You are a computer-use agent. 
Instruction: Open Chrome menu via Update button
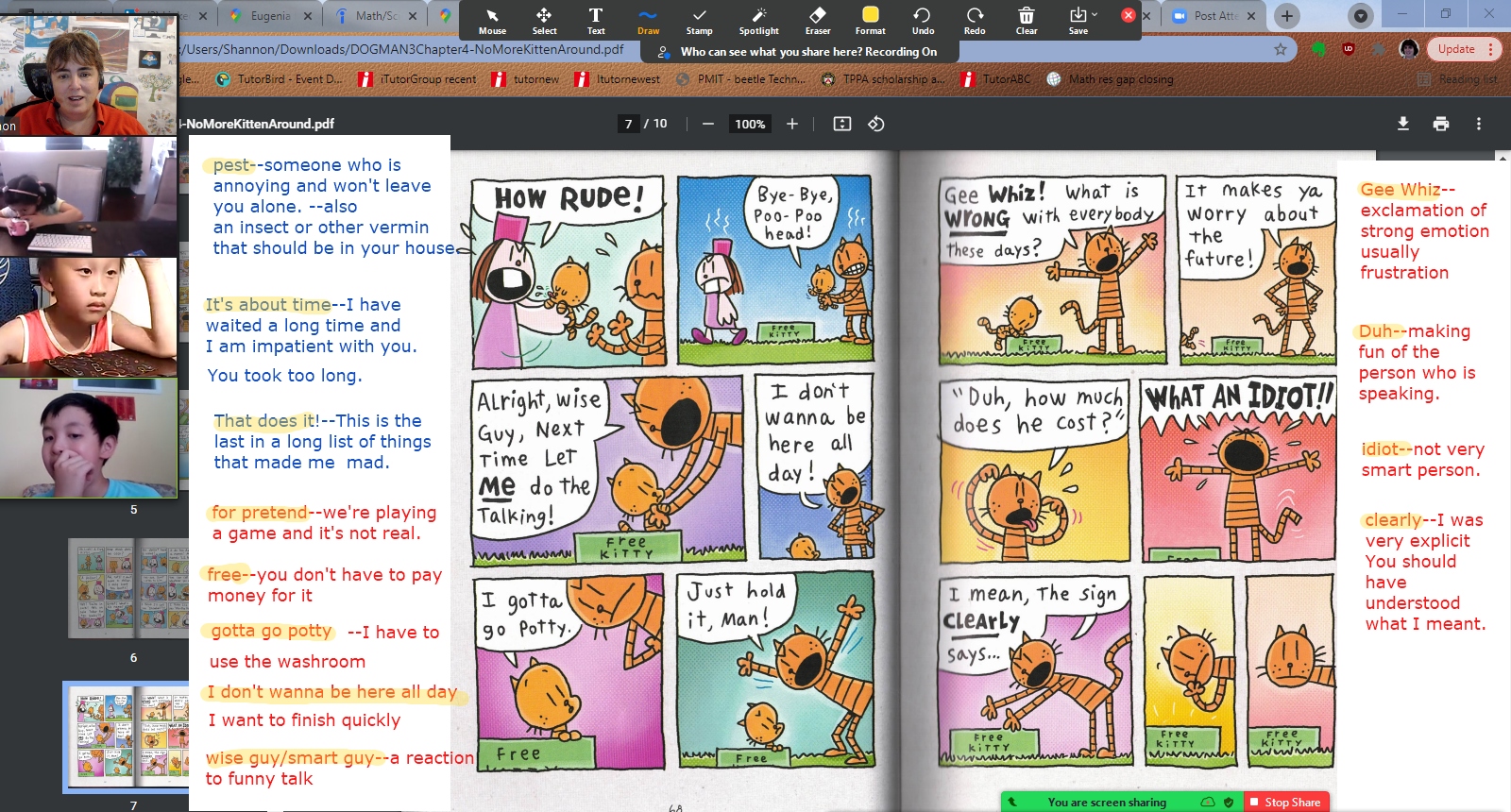(x=1464, y=49)
